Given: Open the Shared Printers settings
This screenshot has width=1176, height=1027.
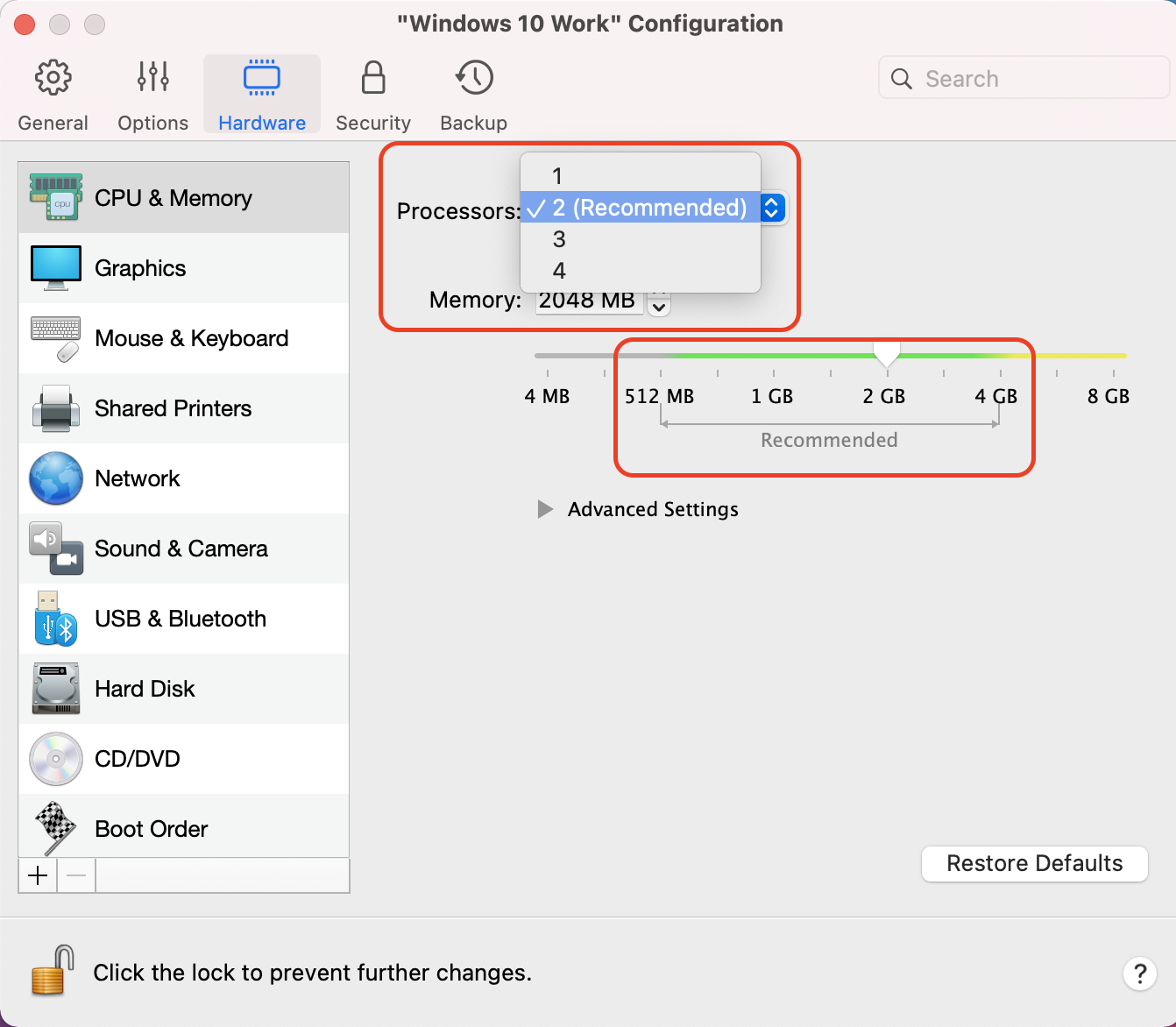Looking at the screenshot, I should pyautogui.click(x=173, y=408).
